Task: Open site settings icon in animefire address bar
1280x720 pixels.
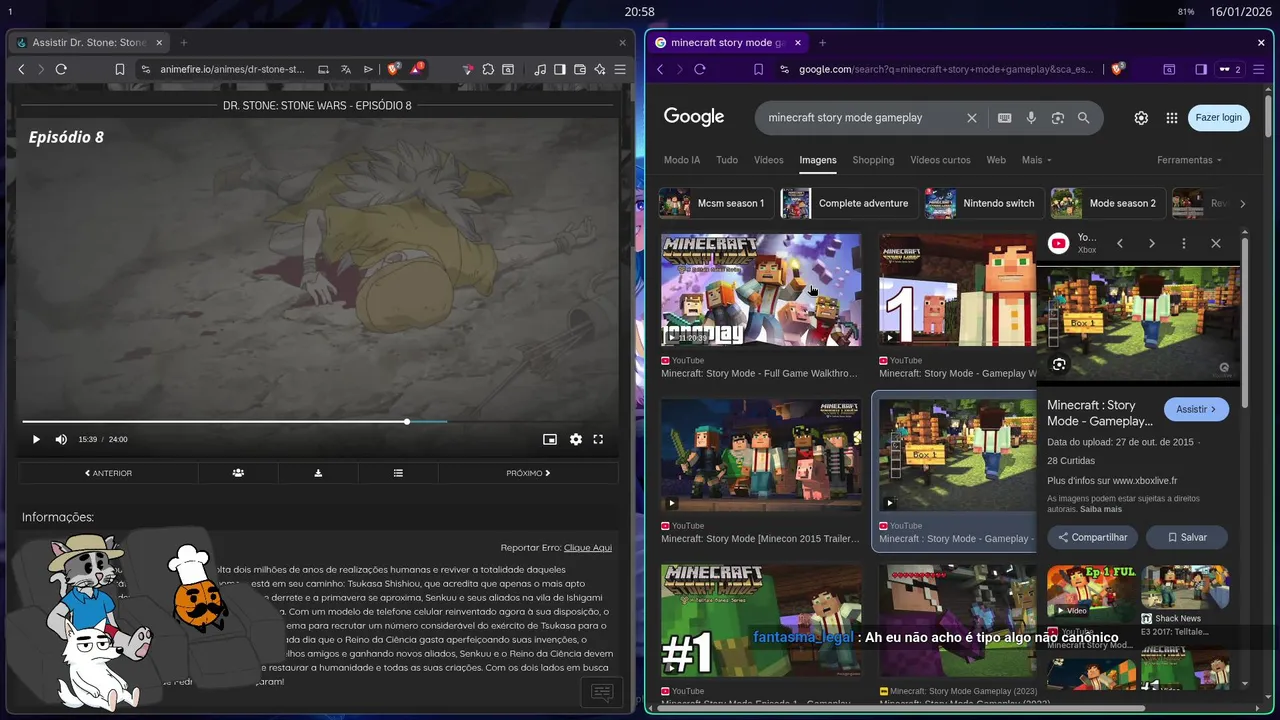Action: pyautogui.click(x=145, y=69)
